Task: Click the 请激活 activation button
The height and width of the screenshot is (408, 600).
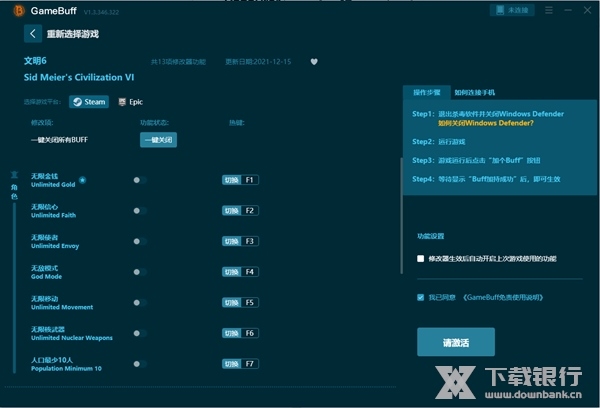Action: (x=455, y=342)
